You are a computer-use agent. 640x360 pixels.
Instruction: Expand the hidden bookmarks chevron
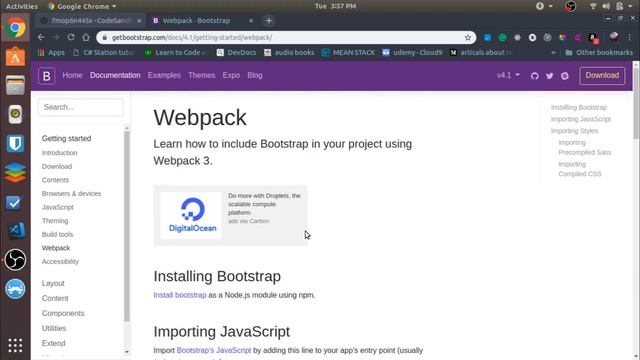553,53
